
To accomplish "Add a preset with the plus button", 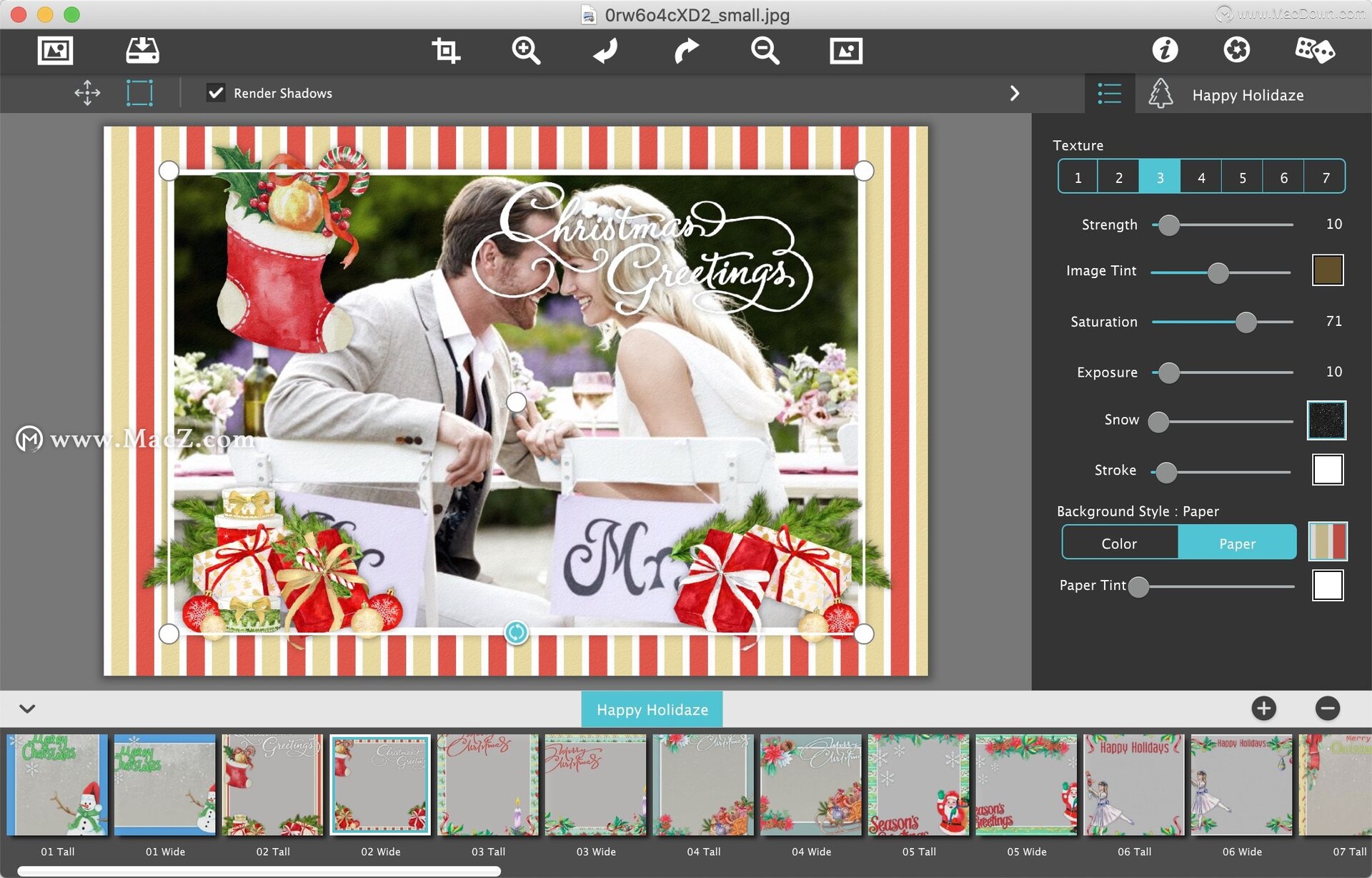I will click(x=1263, y=709).
